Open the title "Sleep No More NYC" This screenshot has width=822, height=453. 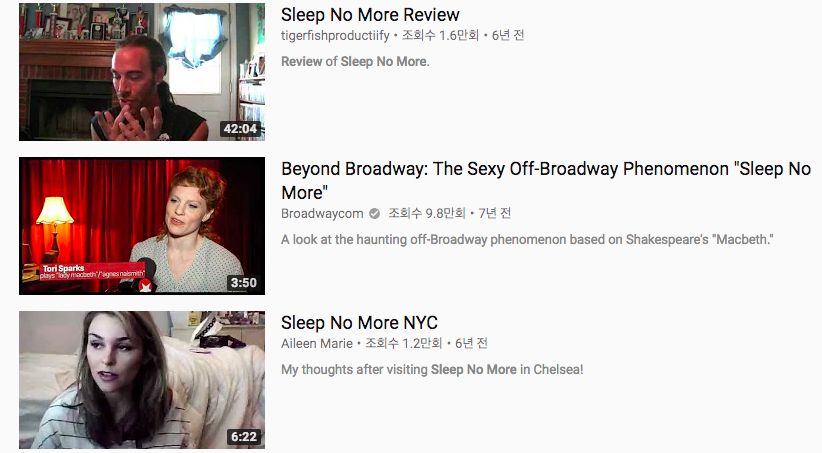(359, 322)
